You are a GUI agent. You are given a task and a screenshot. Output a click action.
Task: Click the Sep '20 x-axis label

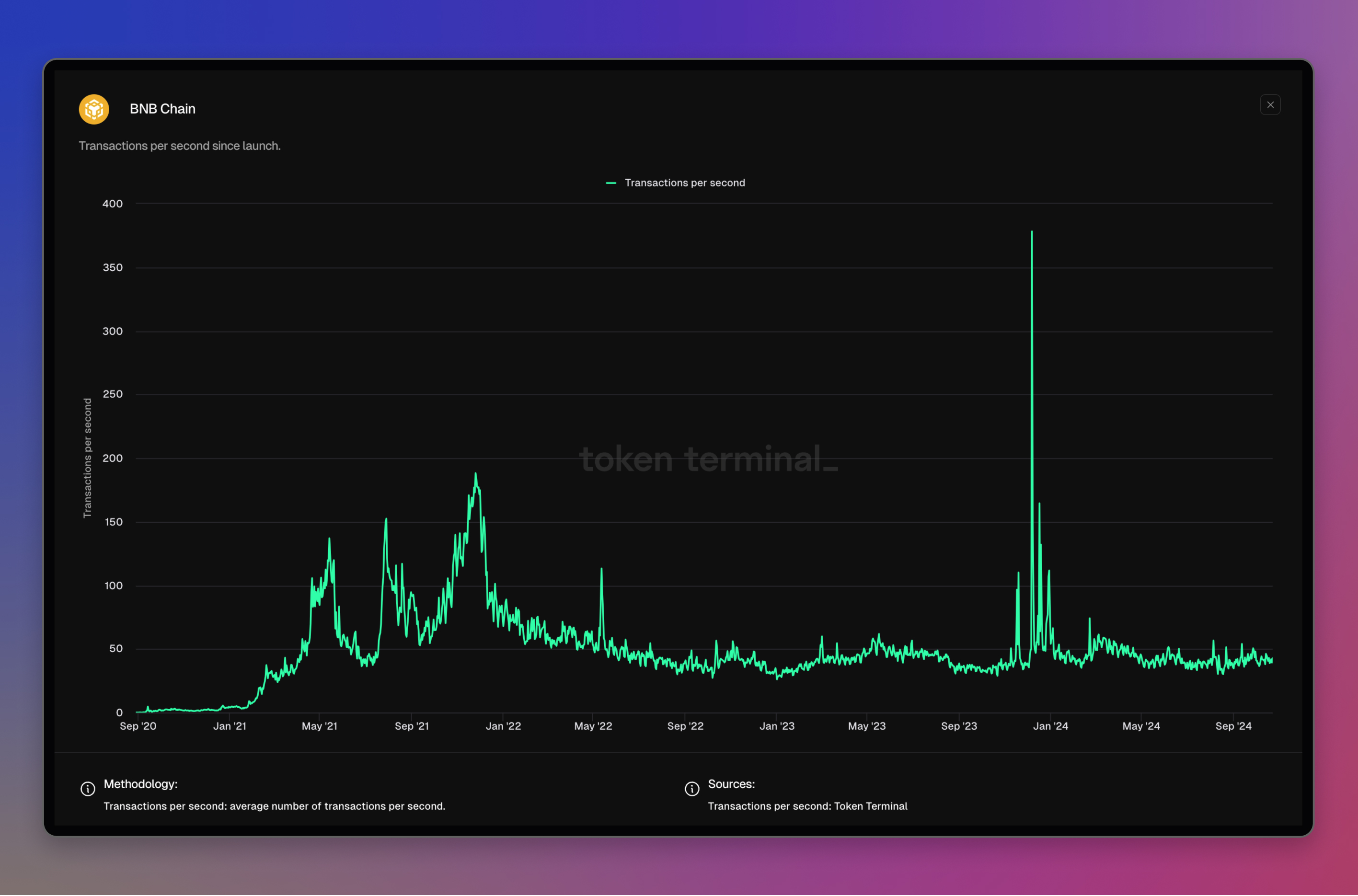tap(138, 726)
